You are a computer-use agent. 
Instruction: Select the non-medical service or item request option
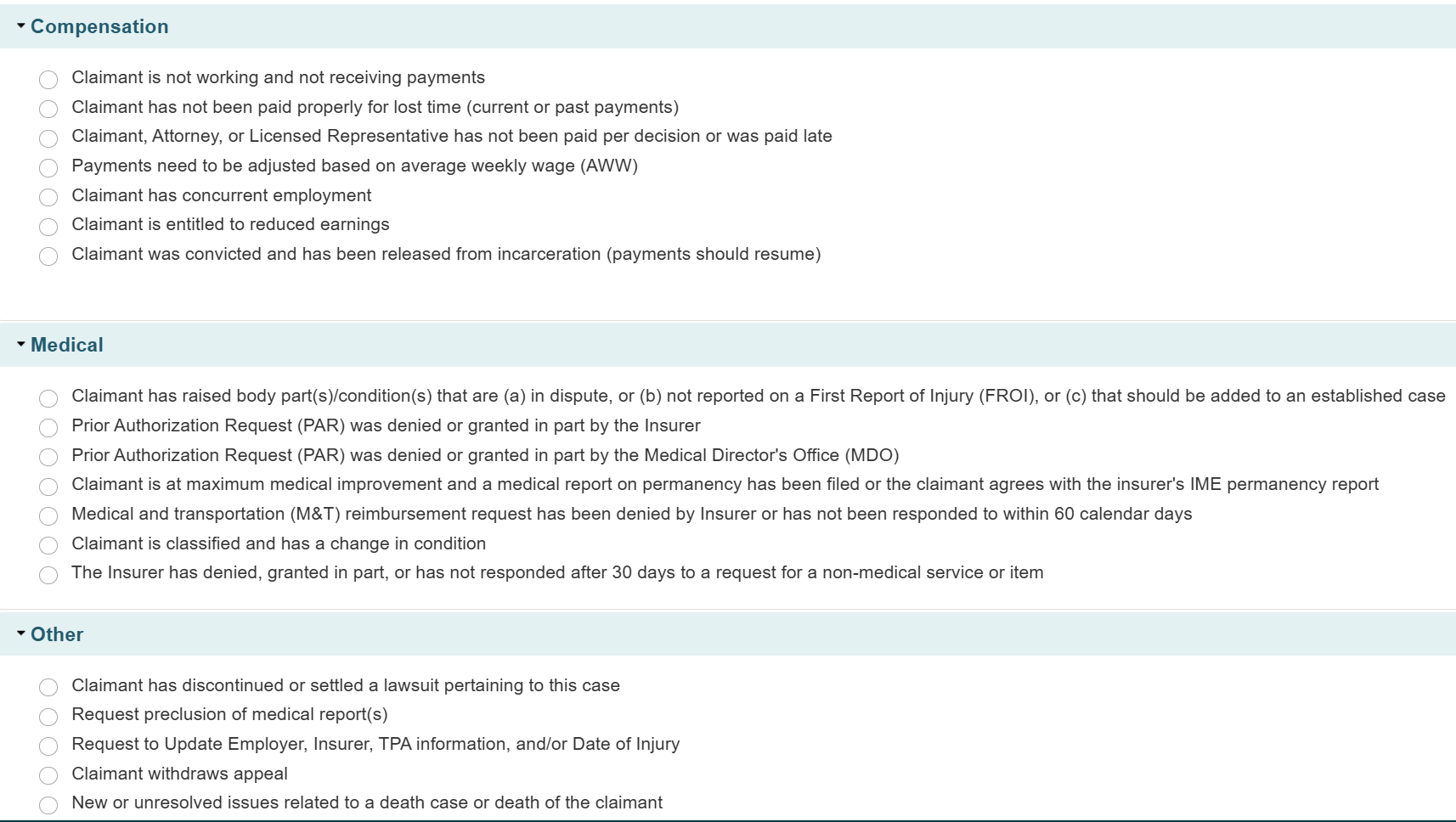[48, 574]
